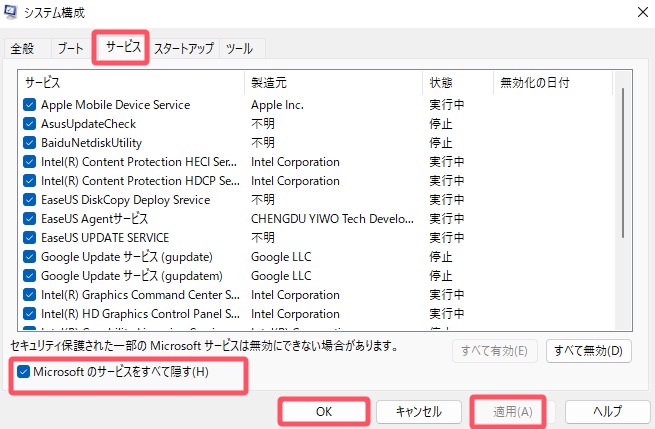Click the 適用(A) button
Viewport: 655px width, 429px height.
click(x=513, y=412)
